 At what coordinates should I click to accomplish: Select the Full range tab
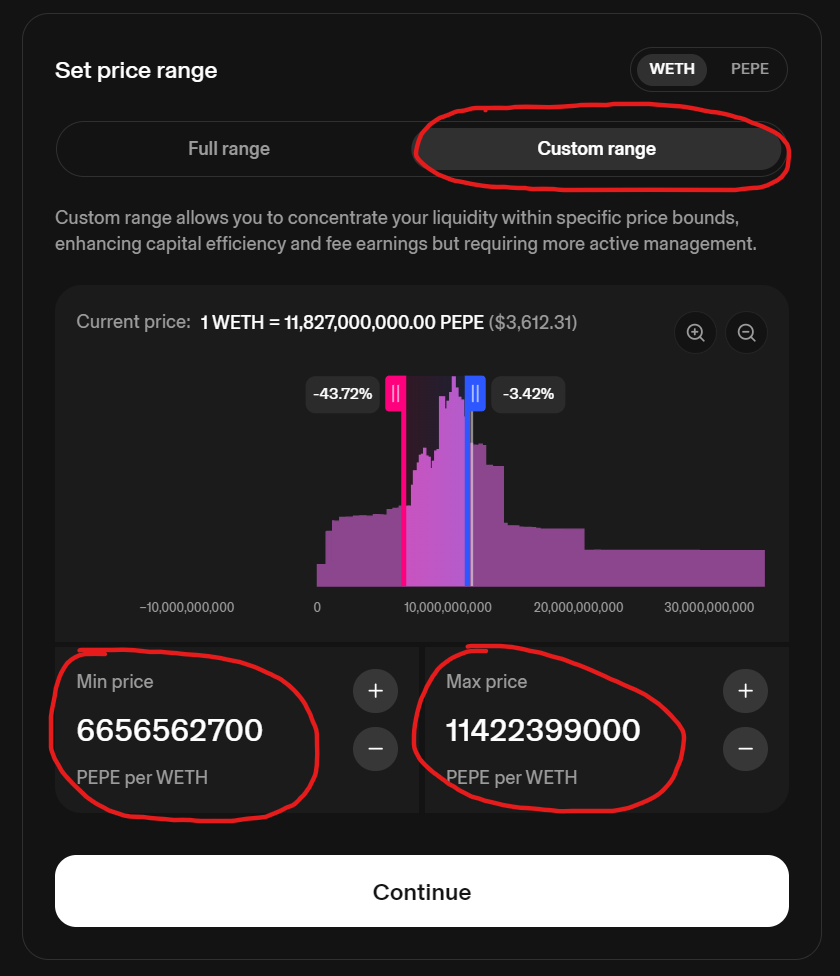point(229,149)
